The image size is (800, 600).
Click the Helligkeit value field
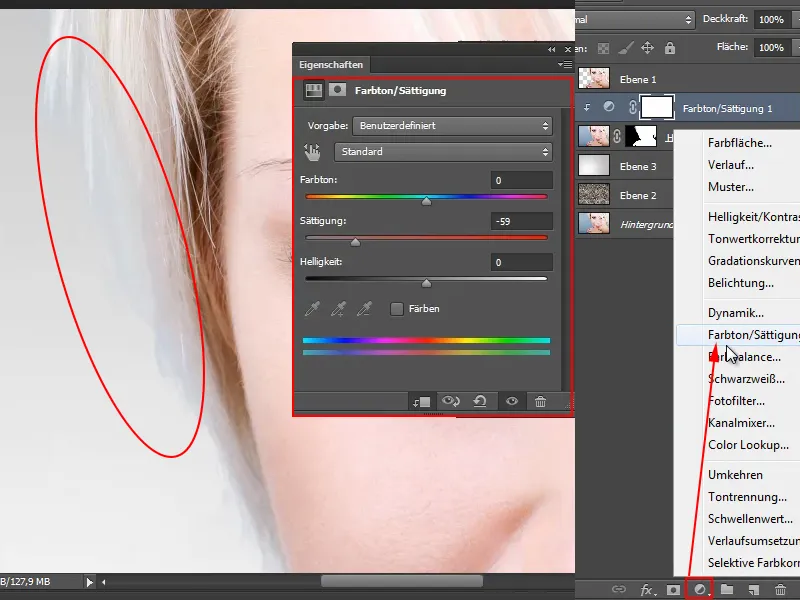tap(521, 262)
